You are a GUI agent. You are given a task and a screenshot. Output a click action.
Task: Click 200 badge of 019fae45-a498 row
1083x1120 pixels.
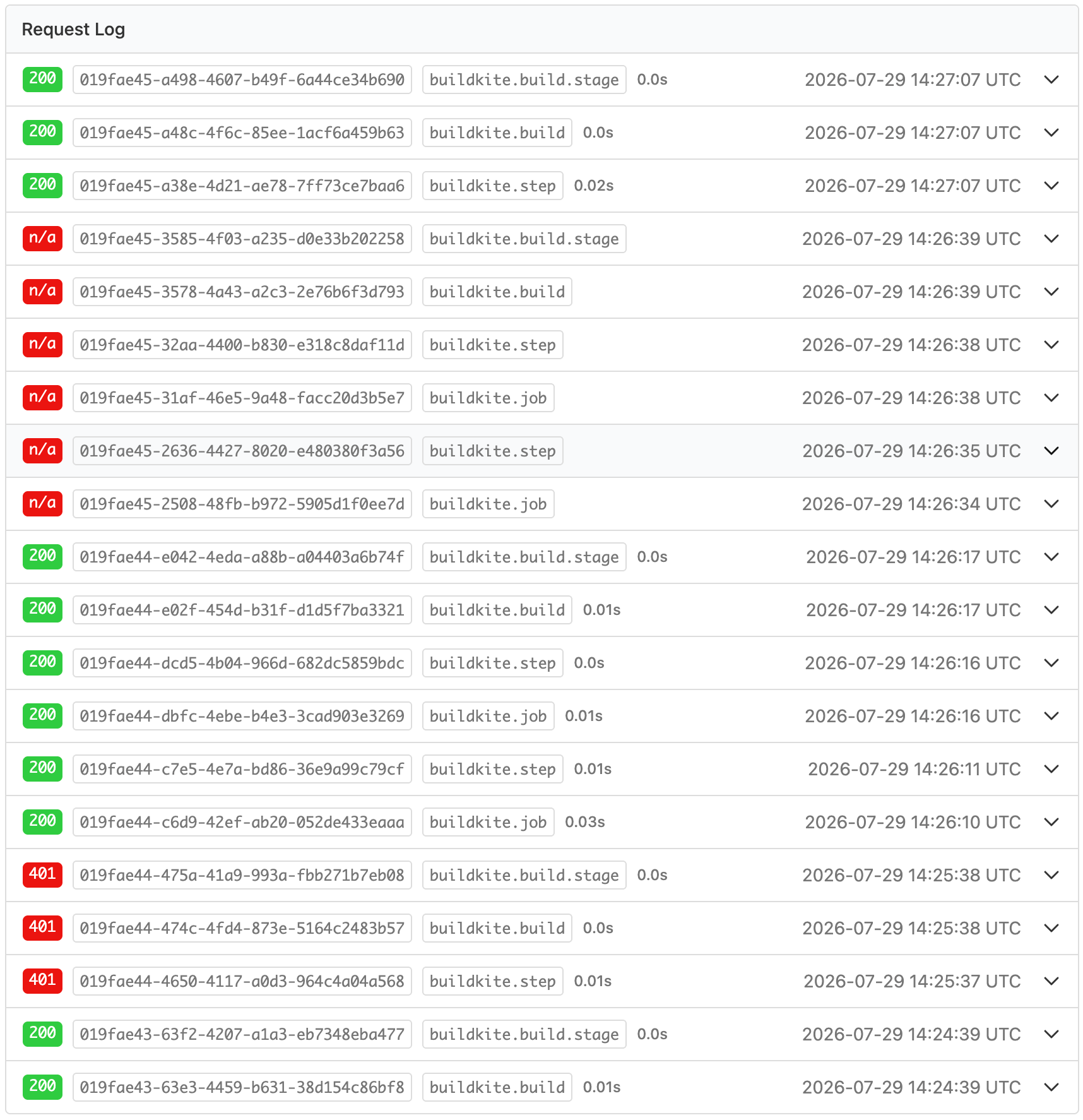coord(42,80)
